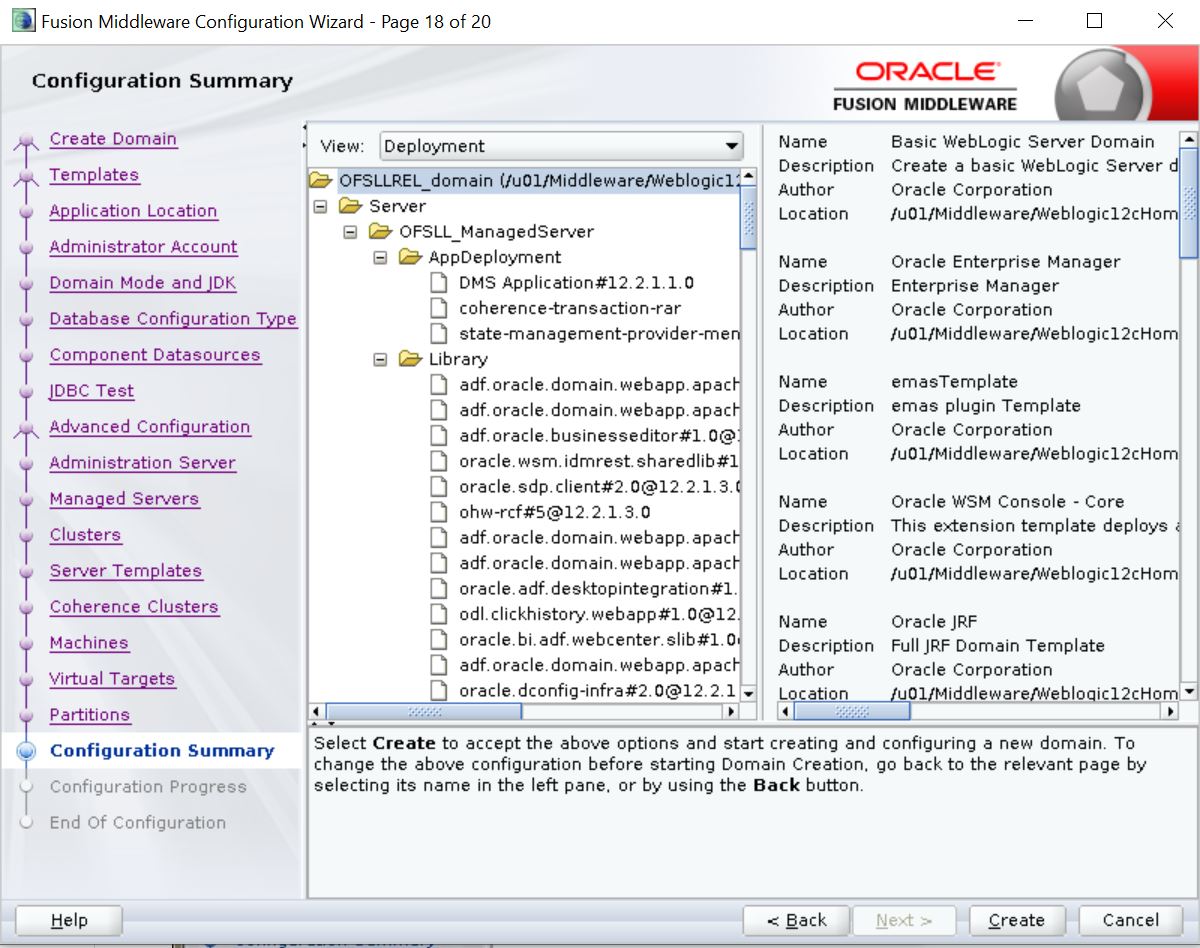Click file icon of oracle.dconfig-infra
This screenshot has height=948, width=1200.
[x=438, y=691]
